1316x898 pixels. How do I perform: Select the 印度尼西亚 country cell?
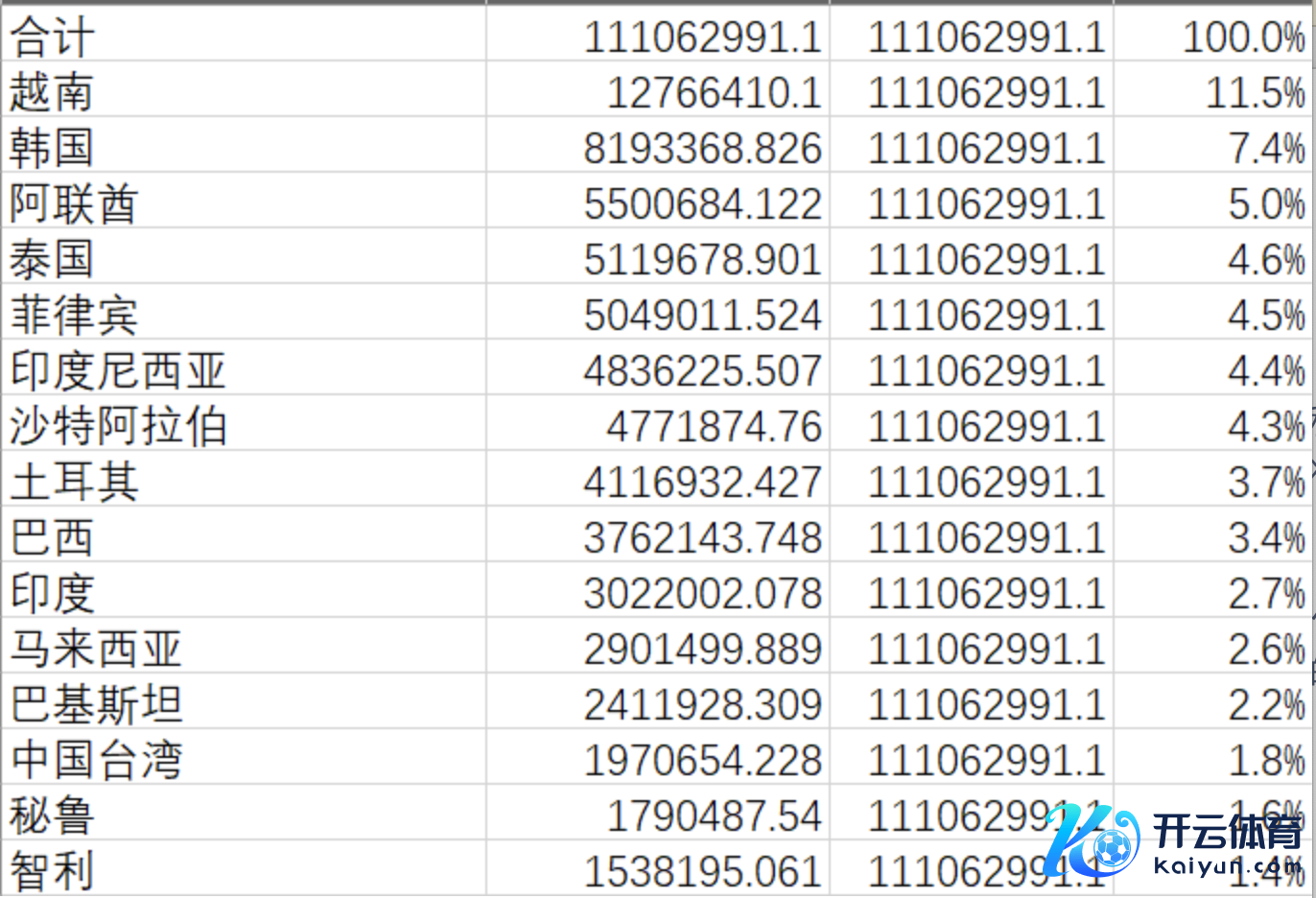pyautogui.click(x=117, y=371)
